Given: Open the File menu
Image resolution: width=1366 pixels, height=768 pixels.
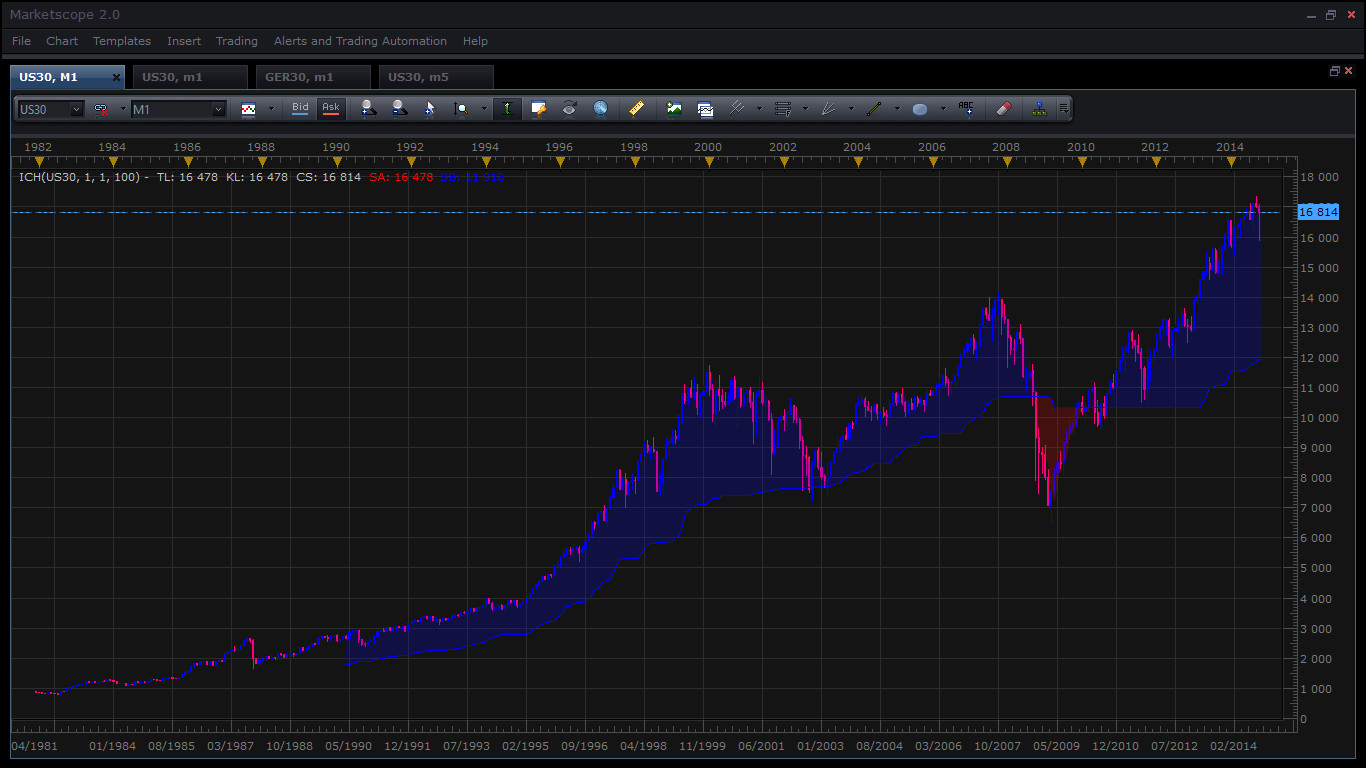Looking at the screenshot, I should pos(21,41).
